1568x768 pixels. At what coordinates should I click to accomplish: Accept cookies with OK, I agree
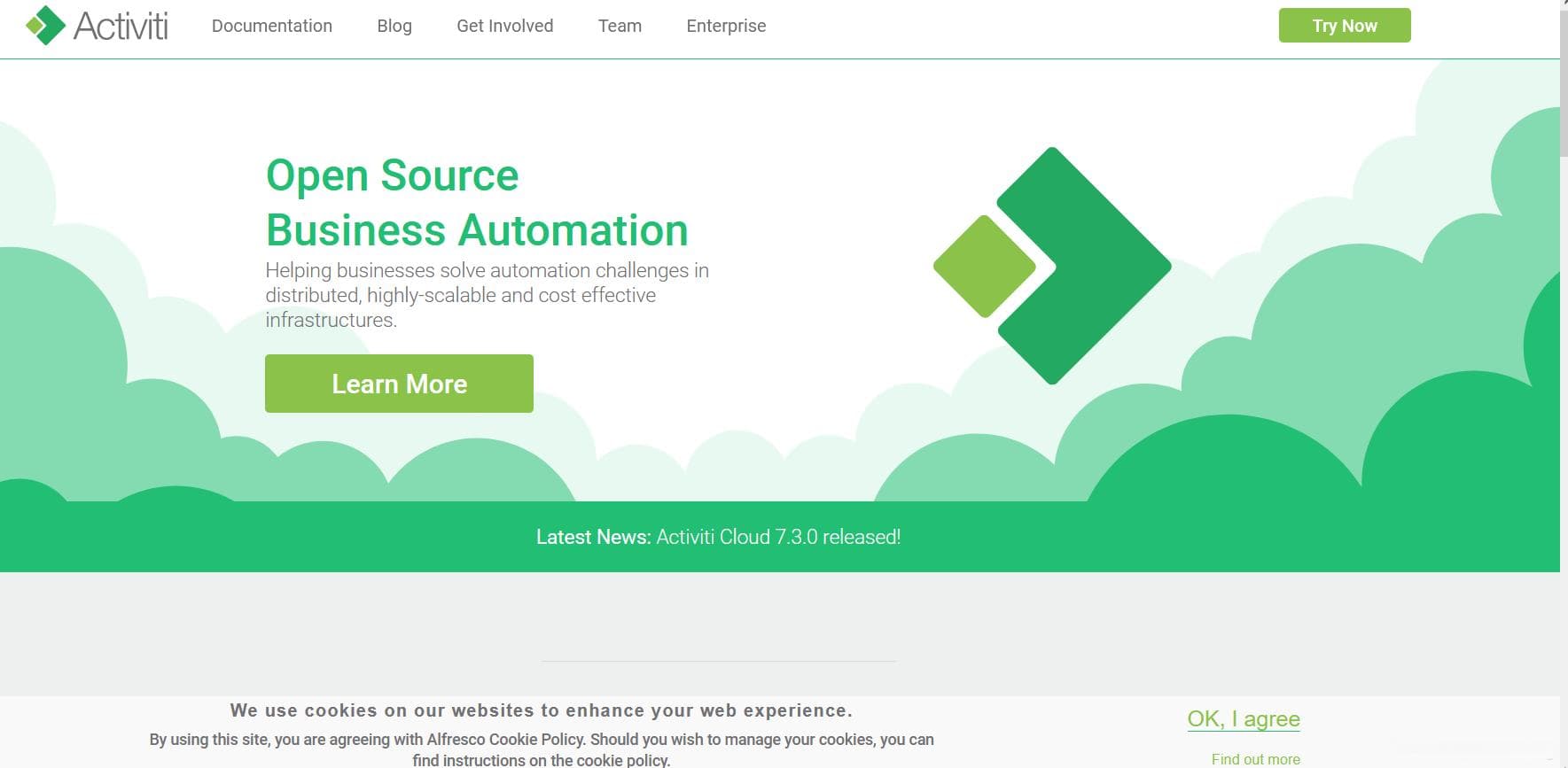click(x=1244, y=718)
